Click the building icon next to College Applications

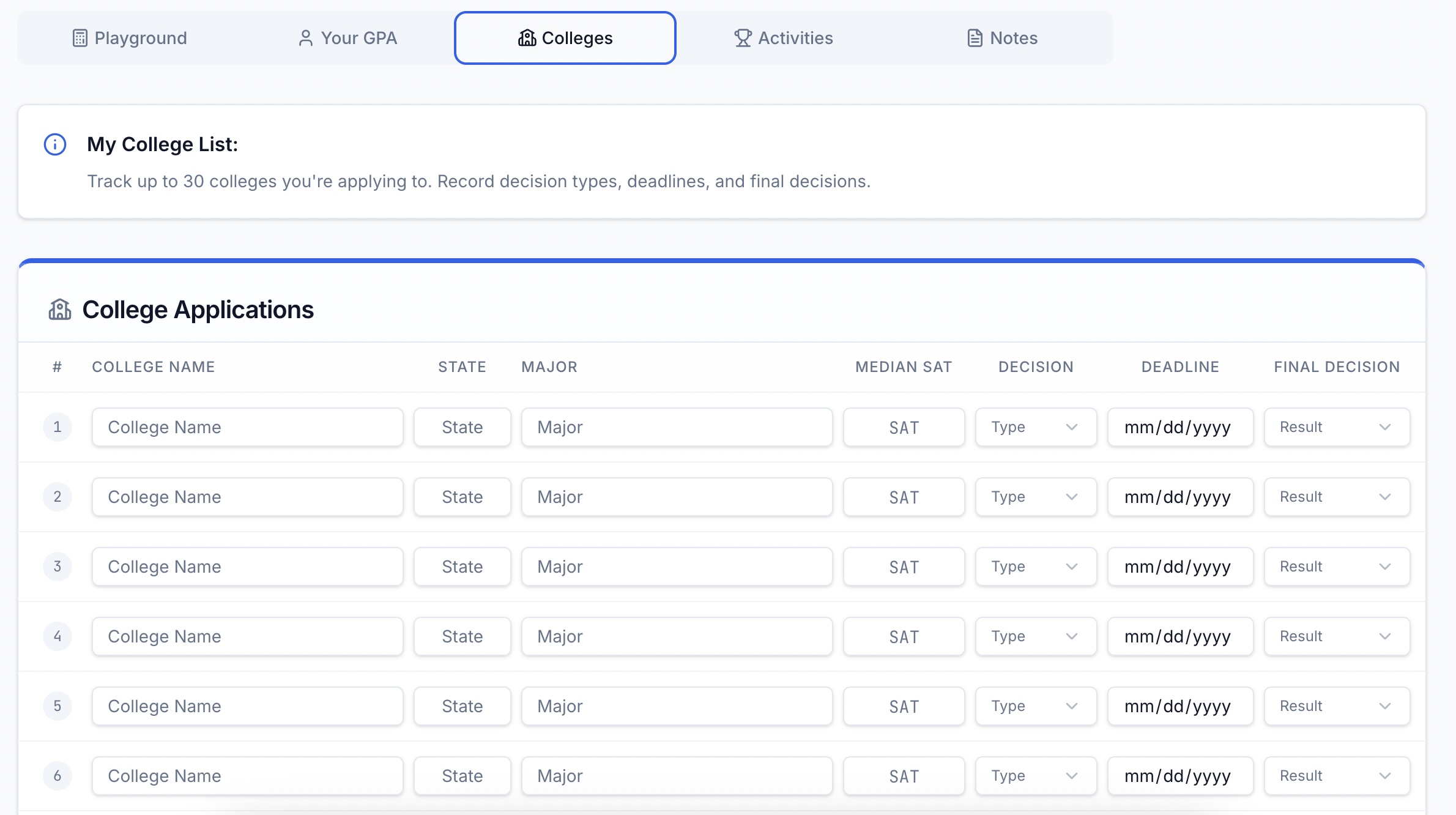click(x=60, y=310)
